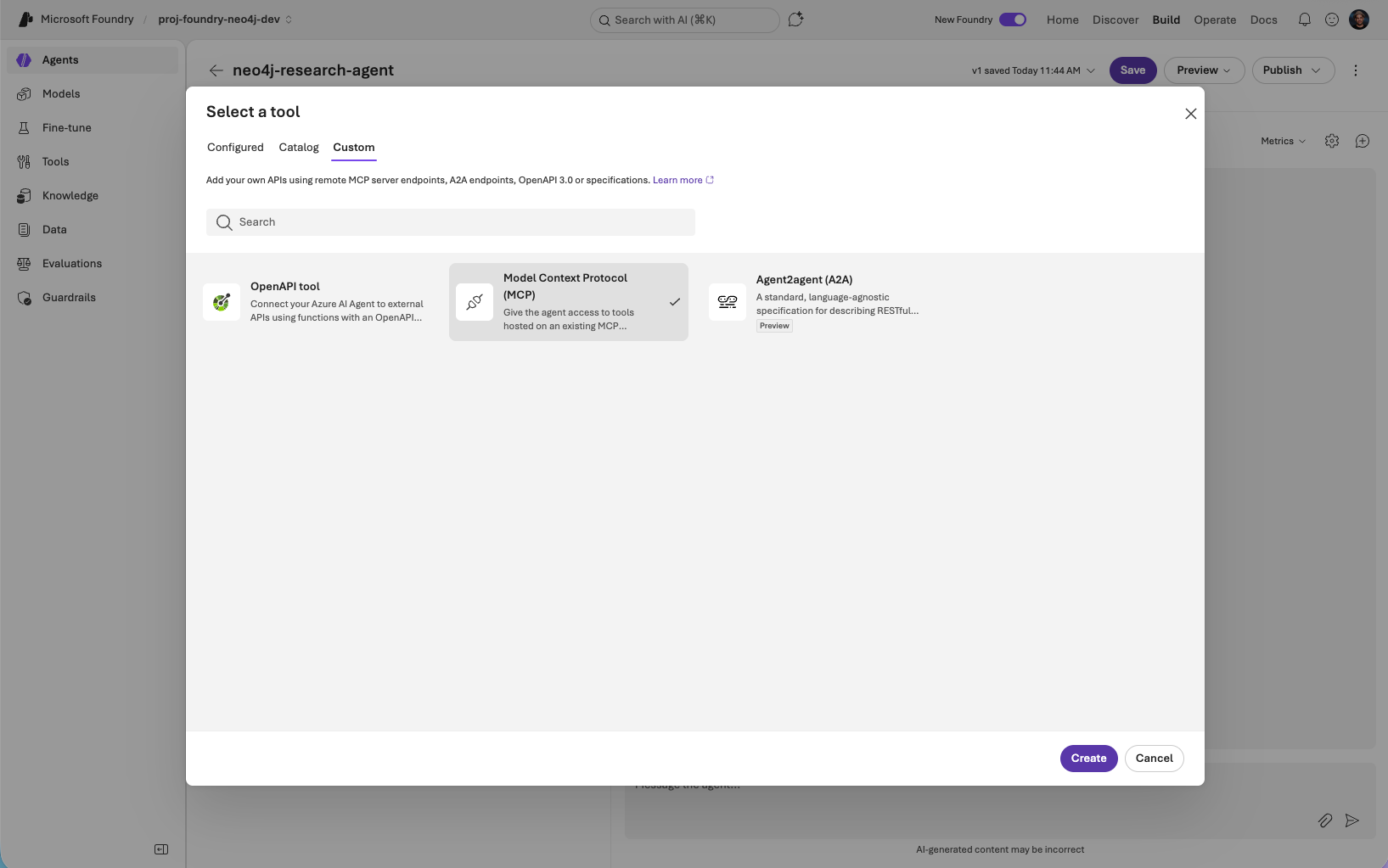The width and height of the screenshot is (1388, 868).
Task: Expand the v1 saved version dropdown
Action: tap(1033, 70)
